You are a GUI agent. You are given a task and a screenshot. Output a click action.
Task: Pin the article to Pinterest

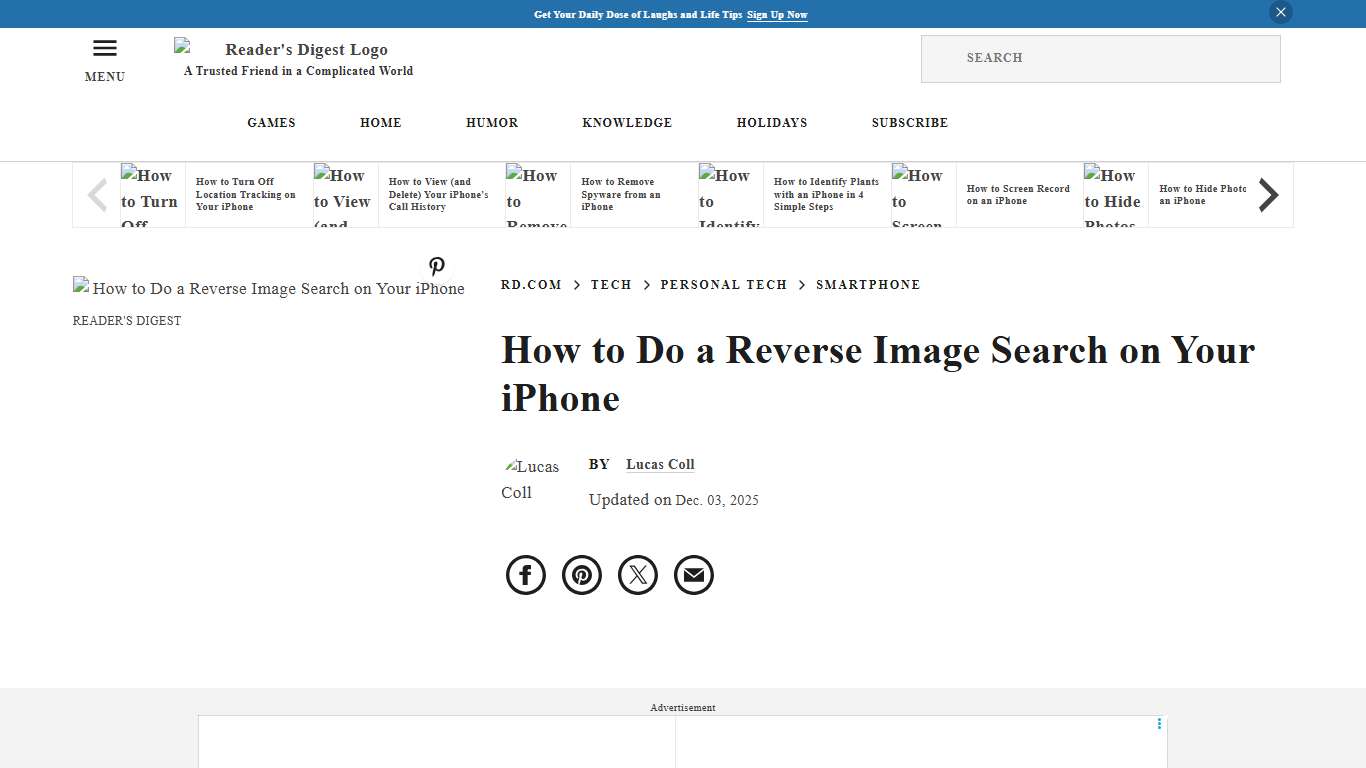(x=581, y=574)
